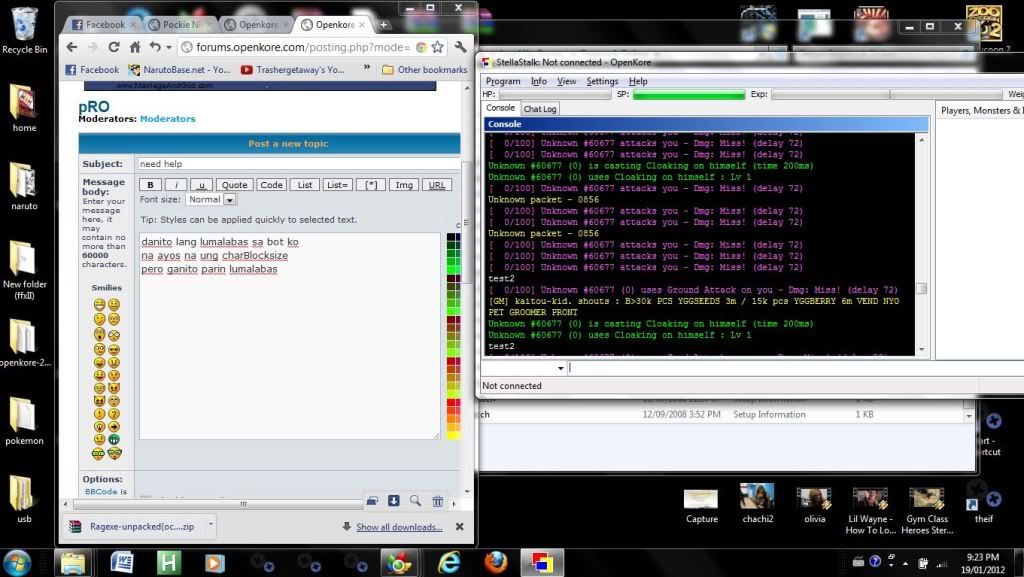1024x577 pixels.
Task: Select the Capture desktop thumbnail
Action: (701, 505)
